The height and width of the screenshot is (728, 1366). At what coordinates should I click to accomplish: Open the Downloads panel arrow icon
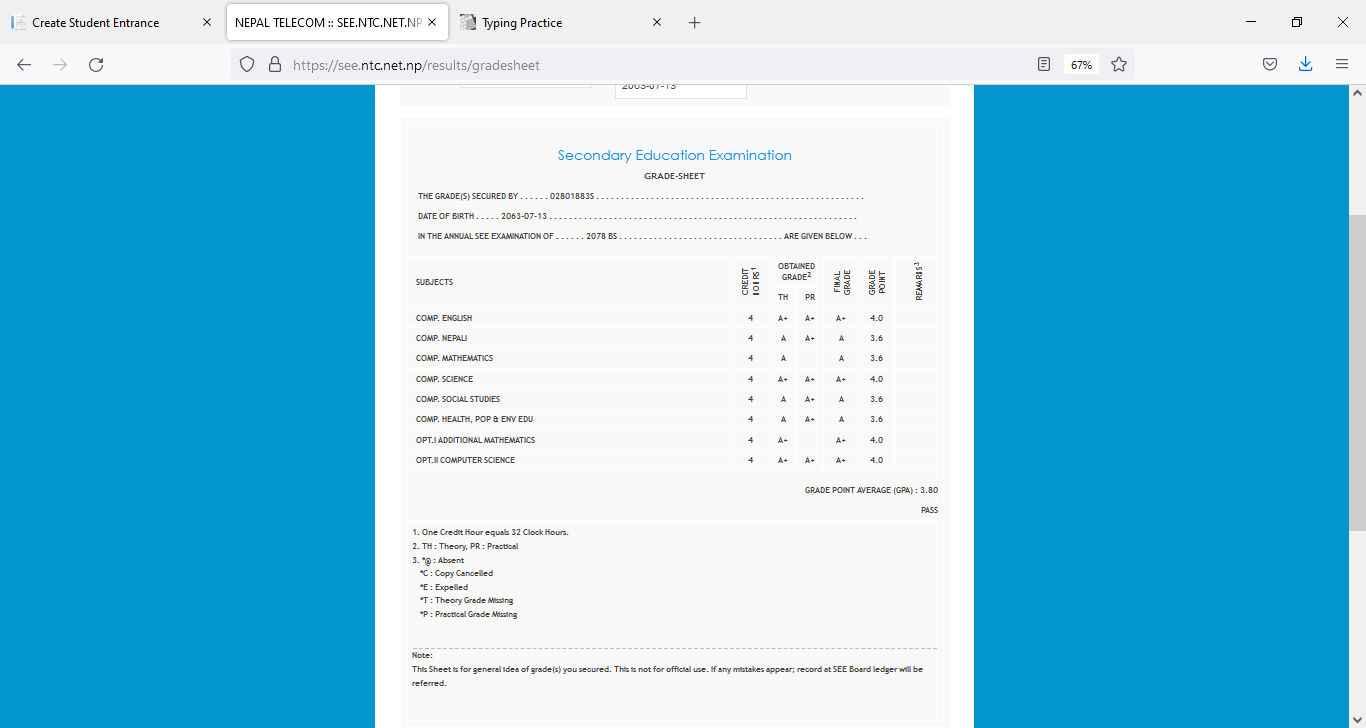1305,64
